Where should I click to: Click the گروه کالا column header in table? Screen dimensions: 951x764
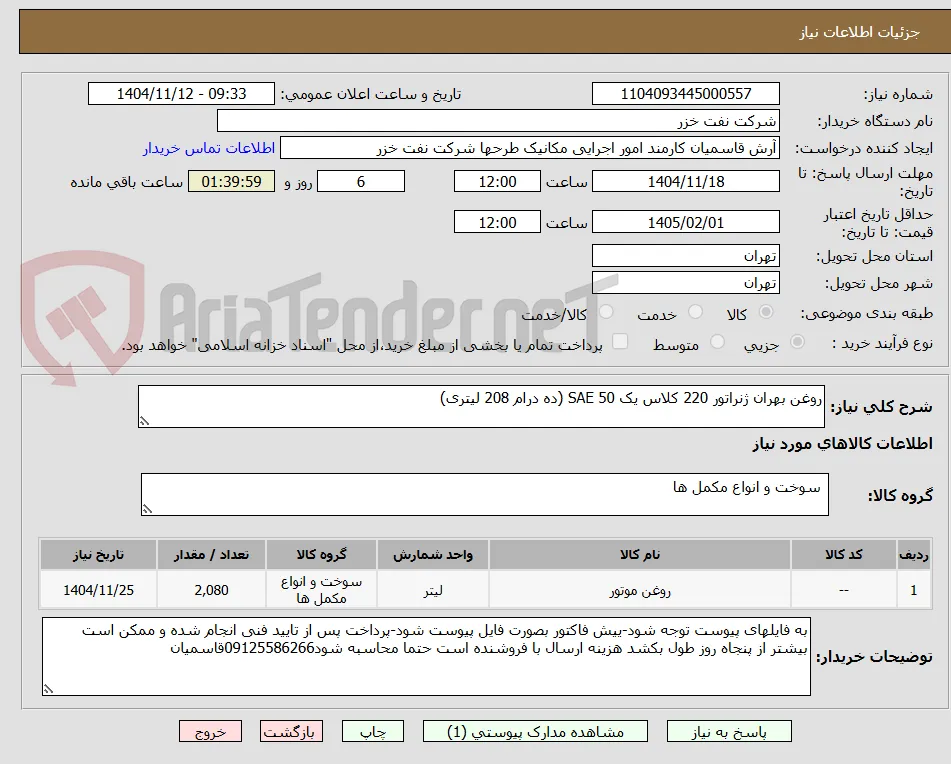pos(321,555)
